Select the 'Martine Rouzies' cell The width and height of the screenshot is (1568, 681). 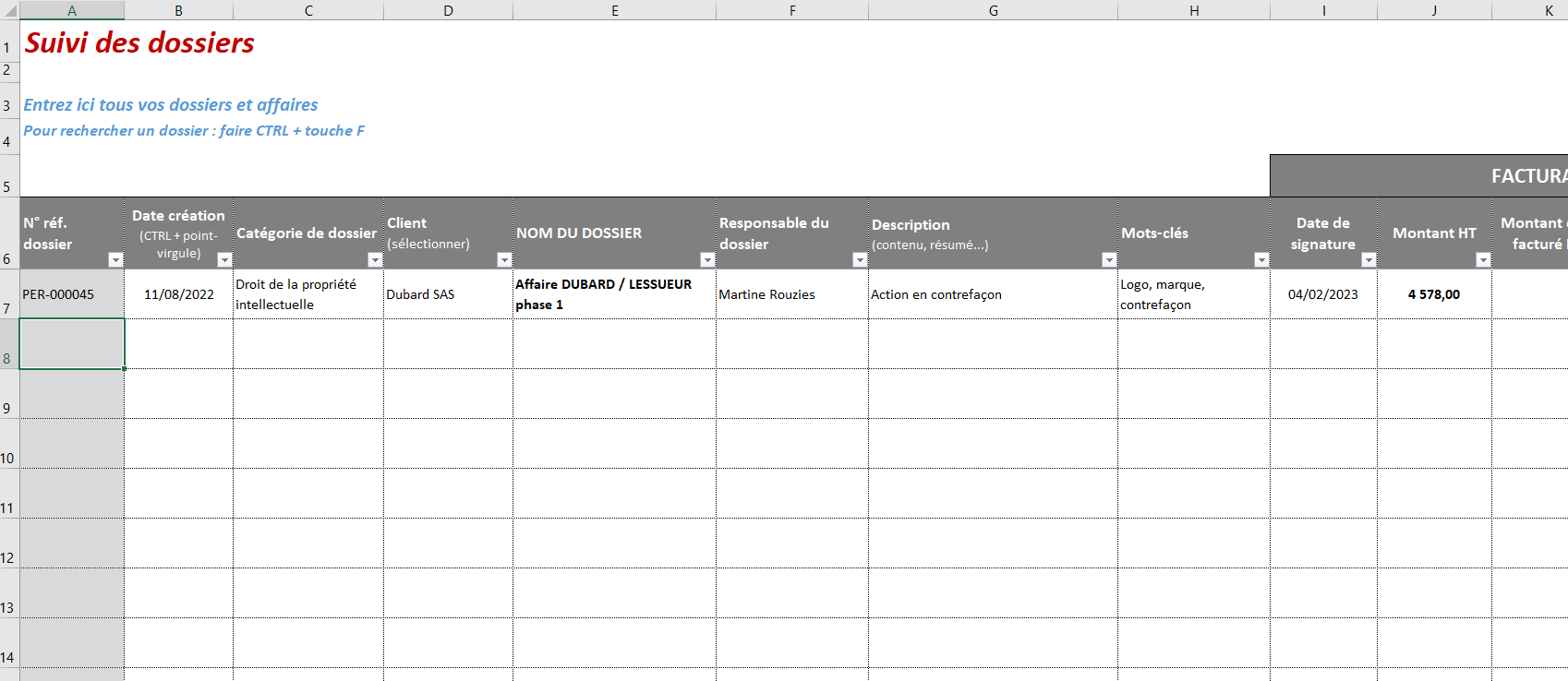click(792, 294)
